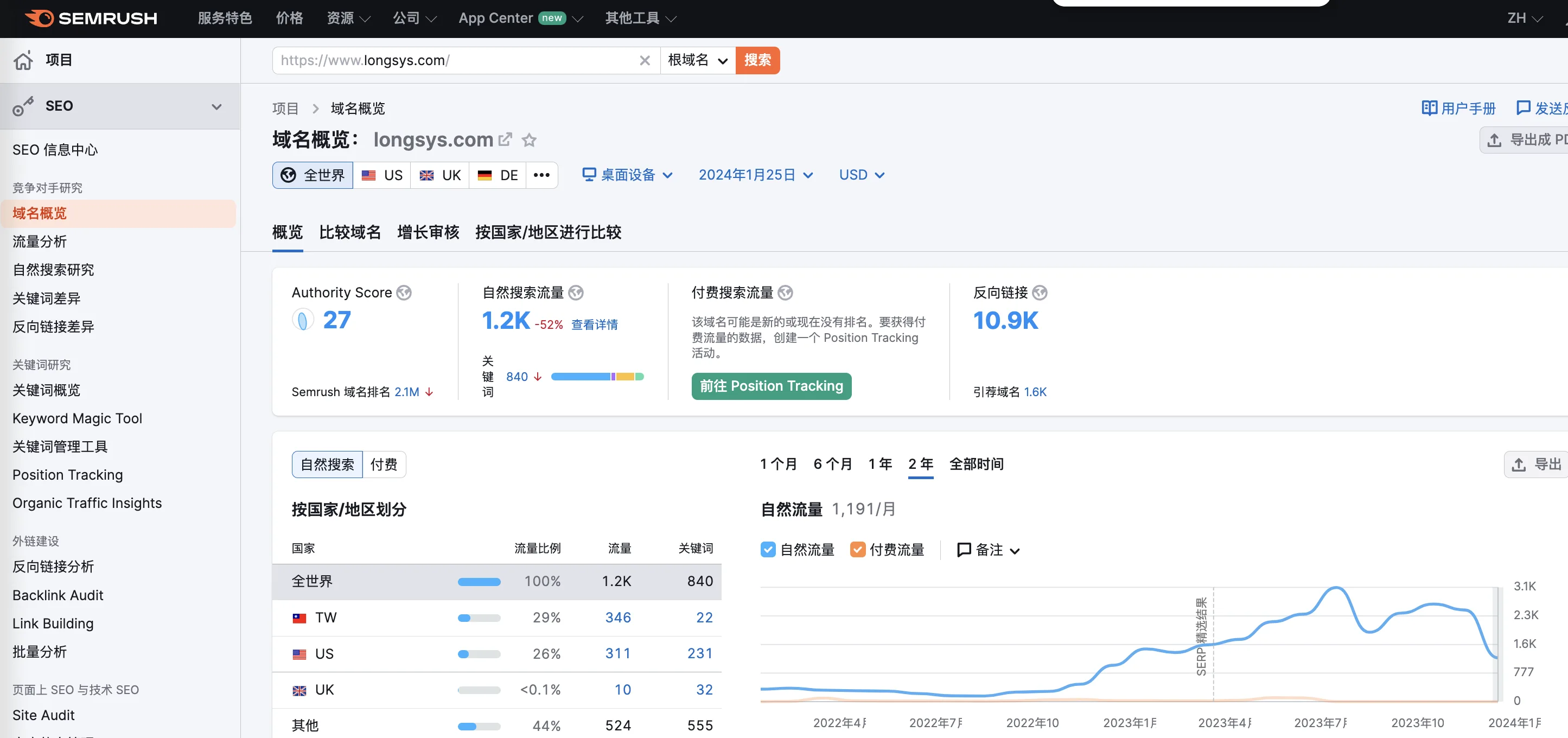Image resolution: width=1568 pixels, height=738 pixels.
Task: Click the 项目 breadcrumb link
Action: pos(285,109)
